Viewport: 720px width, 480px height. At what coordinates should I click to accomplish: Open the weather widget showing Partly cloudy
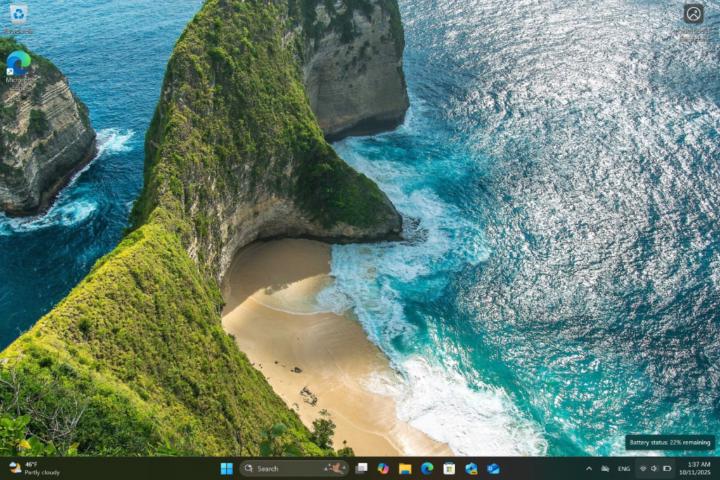pyautogui.click(x=34, y=468)
